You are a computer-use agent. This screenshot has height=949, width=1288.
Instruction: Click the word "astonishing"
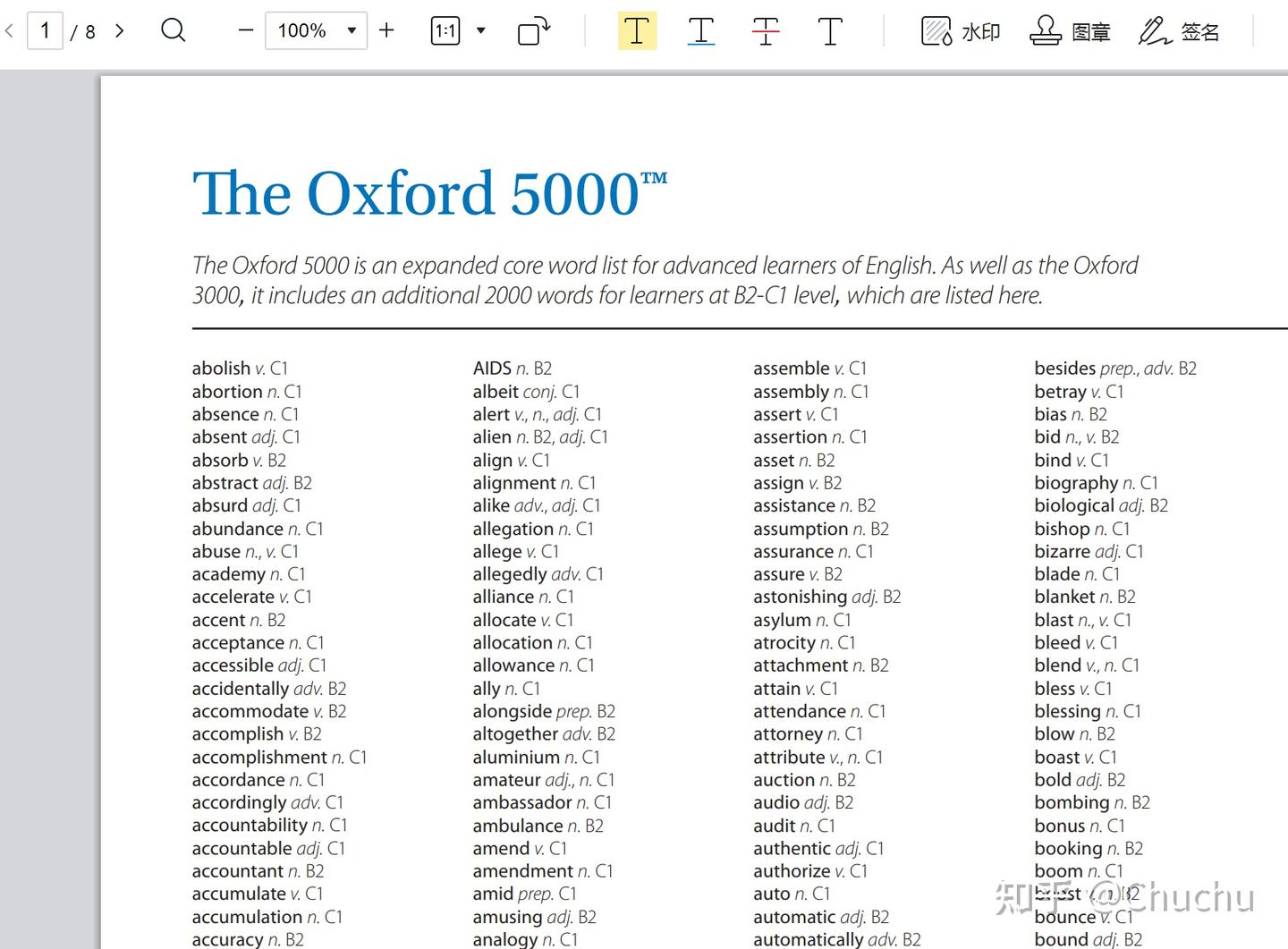pyautogui.click(x=800, y=597)
